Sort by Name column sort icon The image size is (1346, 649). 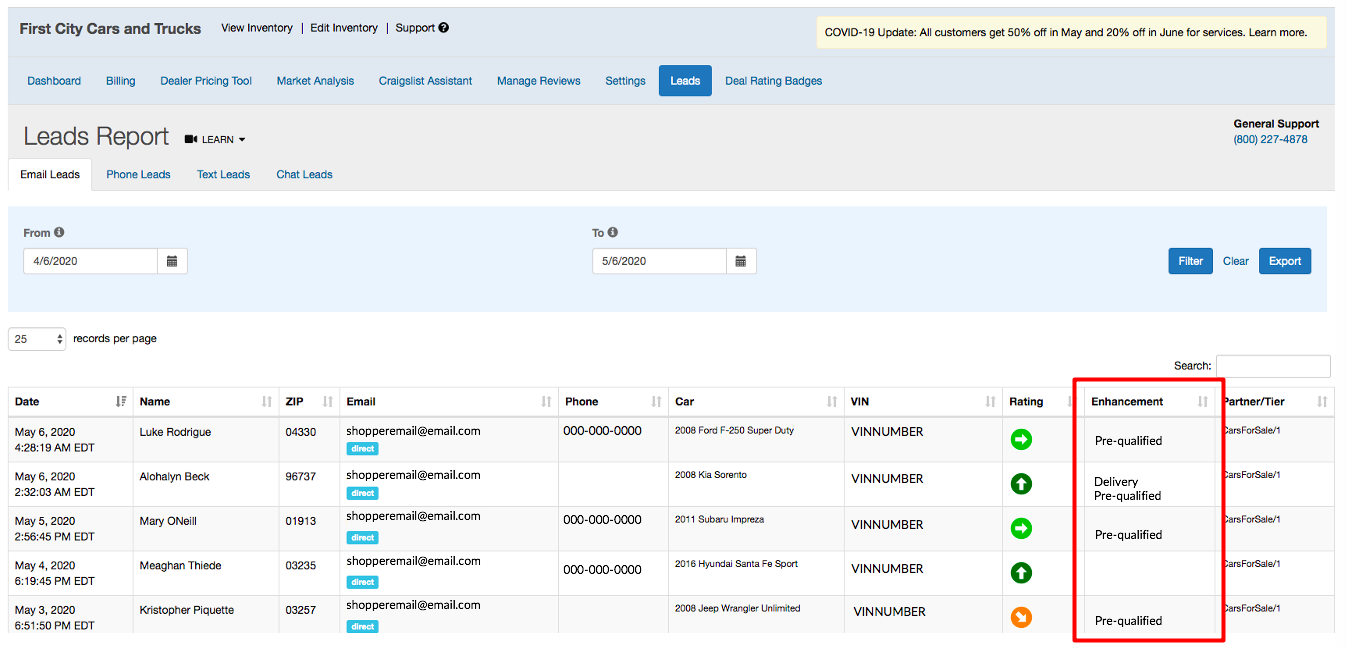coord(267,401)
